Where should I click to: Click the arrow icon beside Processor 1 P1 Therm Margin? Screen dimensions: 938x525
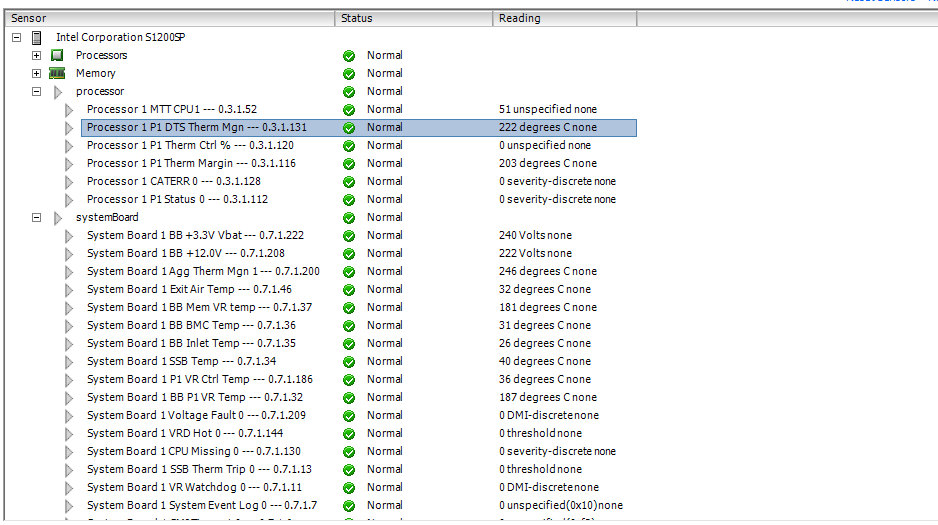[x=69, y=164]
